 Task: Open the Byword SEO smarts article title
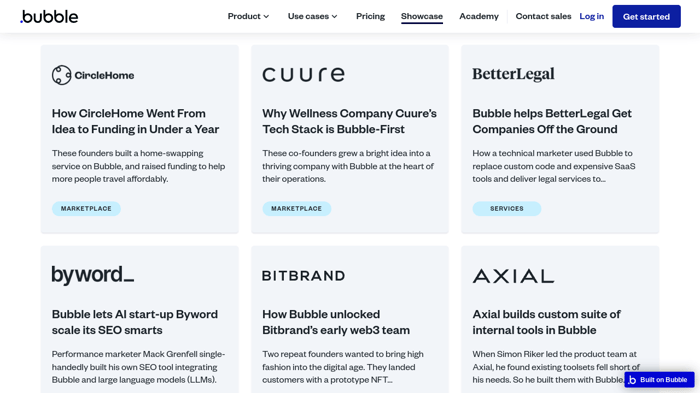tap(135, 322)
